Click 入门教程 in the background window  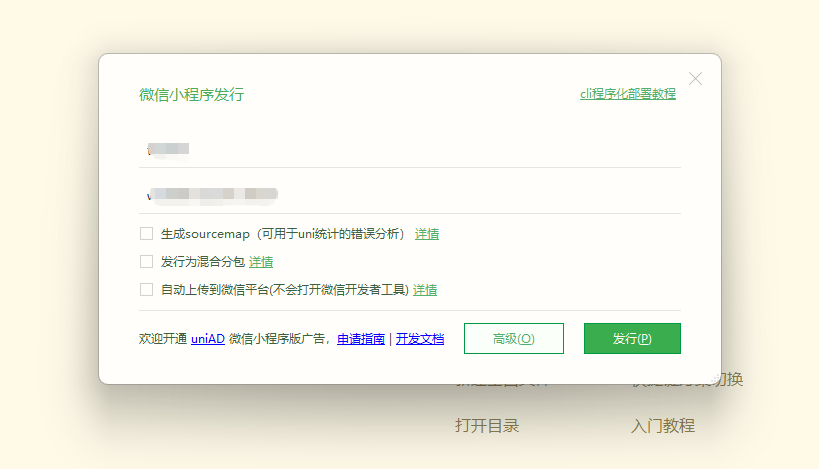coord(663,426)
